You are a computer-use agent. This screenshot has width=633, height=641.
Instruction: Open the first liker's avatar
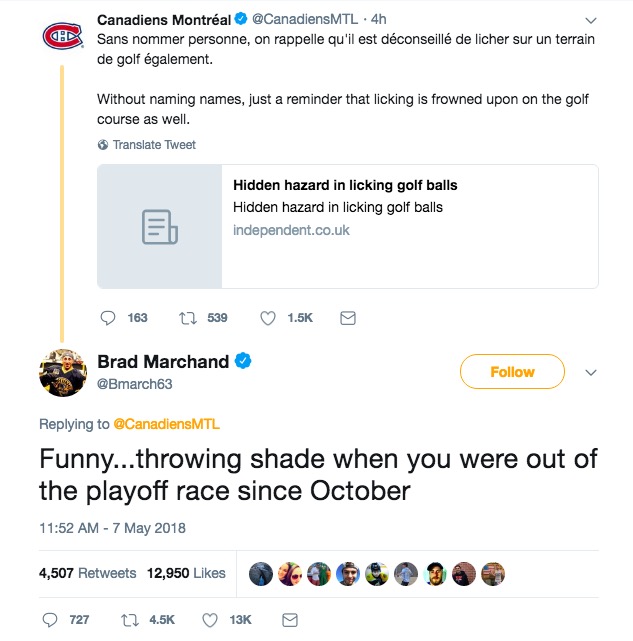[x=260, y=574]
